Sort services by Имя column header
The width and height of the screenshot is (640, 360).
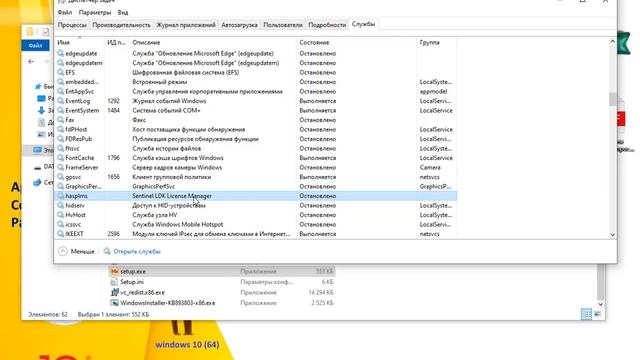point(64,42)
